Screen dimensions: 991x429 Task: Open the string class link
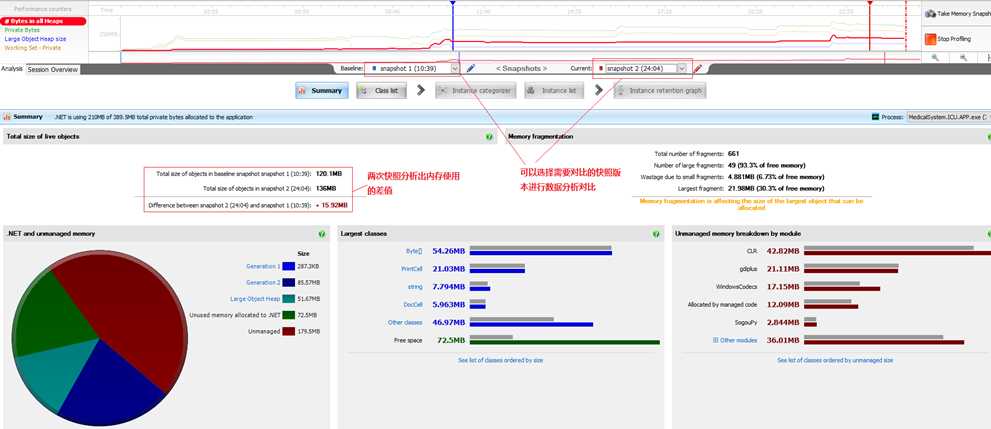tap(415, 287)
